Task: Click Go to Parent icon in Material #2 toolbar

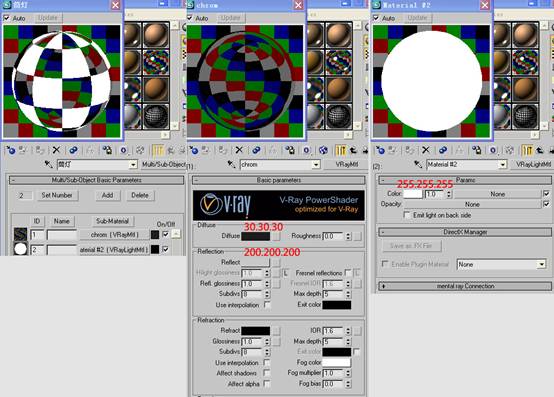Action: click(x=540, y=150)
